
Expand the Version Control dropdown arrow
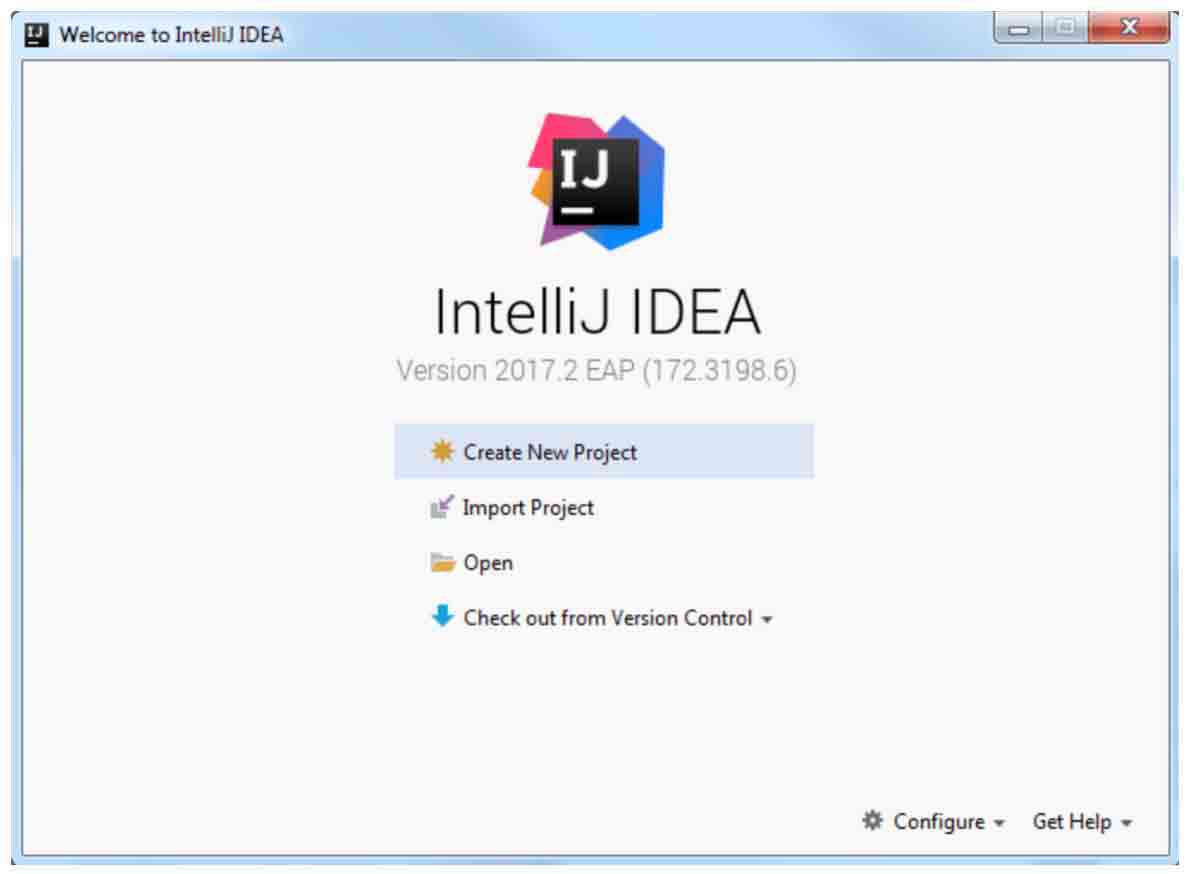[767, 620]
